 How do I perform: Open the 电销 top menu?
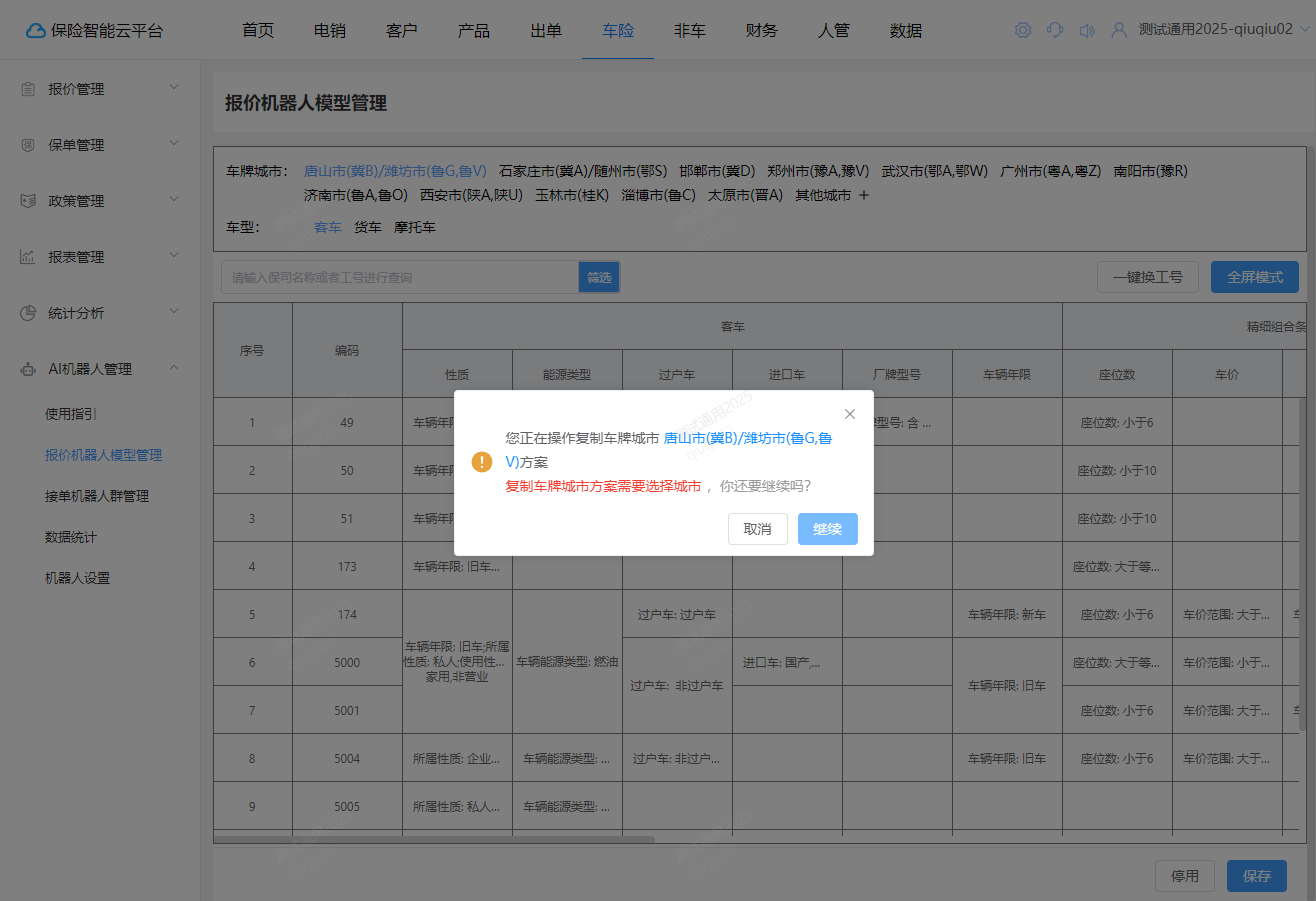click(330, 30)
